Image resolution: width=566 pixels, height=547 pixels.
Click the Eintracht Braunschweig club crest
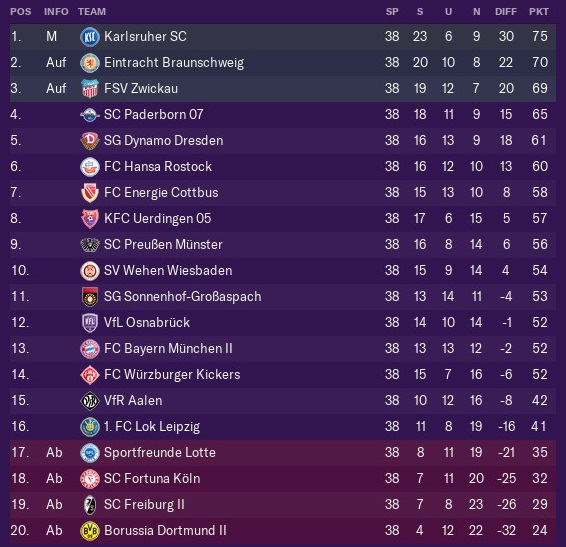tap(90, 63)
